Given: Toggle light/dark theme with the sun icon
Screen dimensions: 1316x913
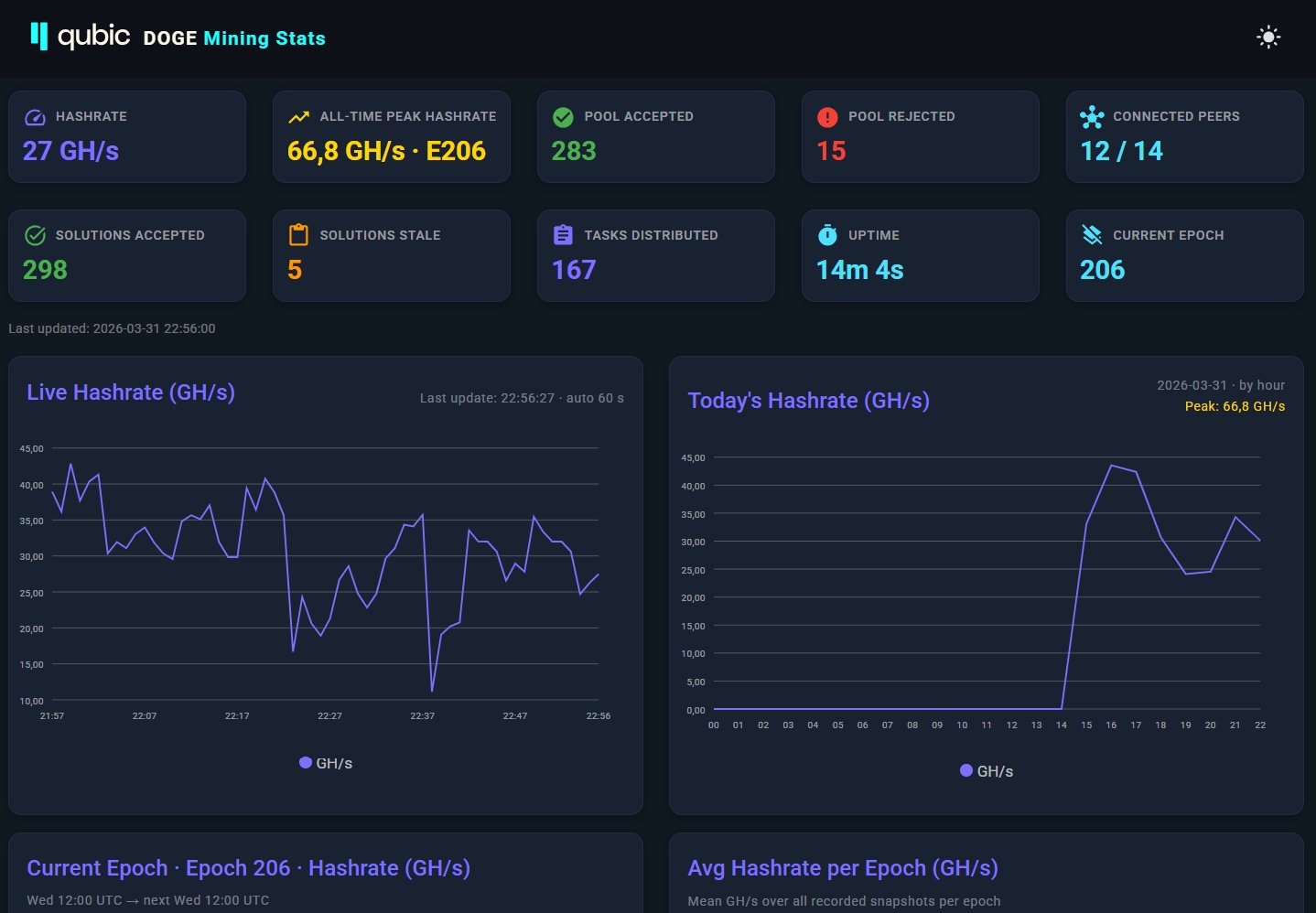Looking at the screenshot, I should (x=1267, y=38).
